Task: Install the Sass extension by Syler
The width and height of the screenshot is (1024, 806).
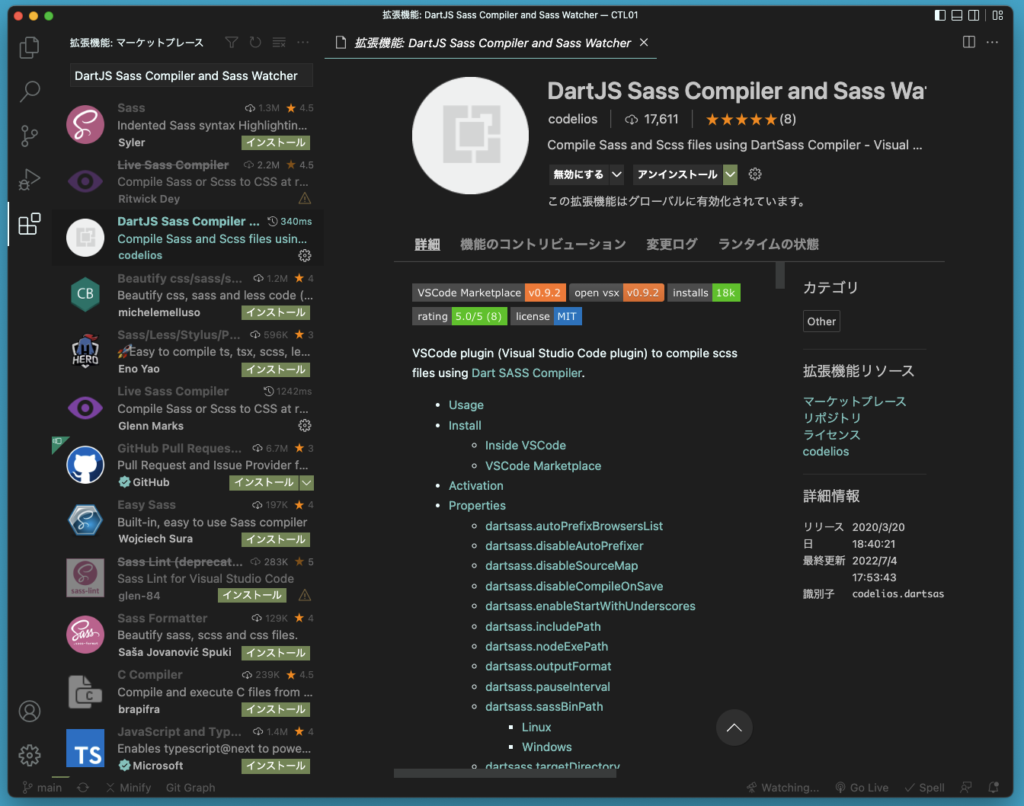Action: (276, 142)
